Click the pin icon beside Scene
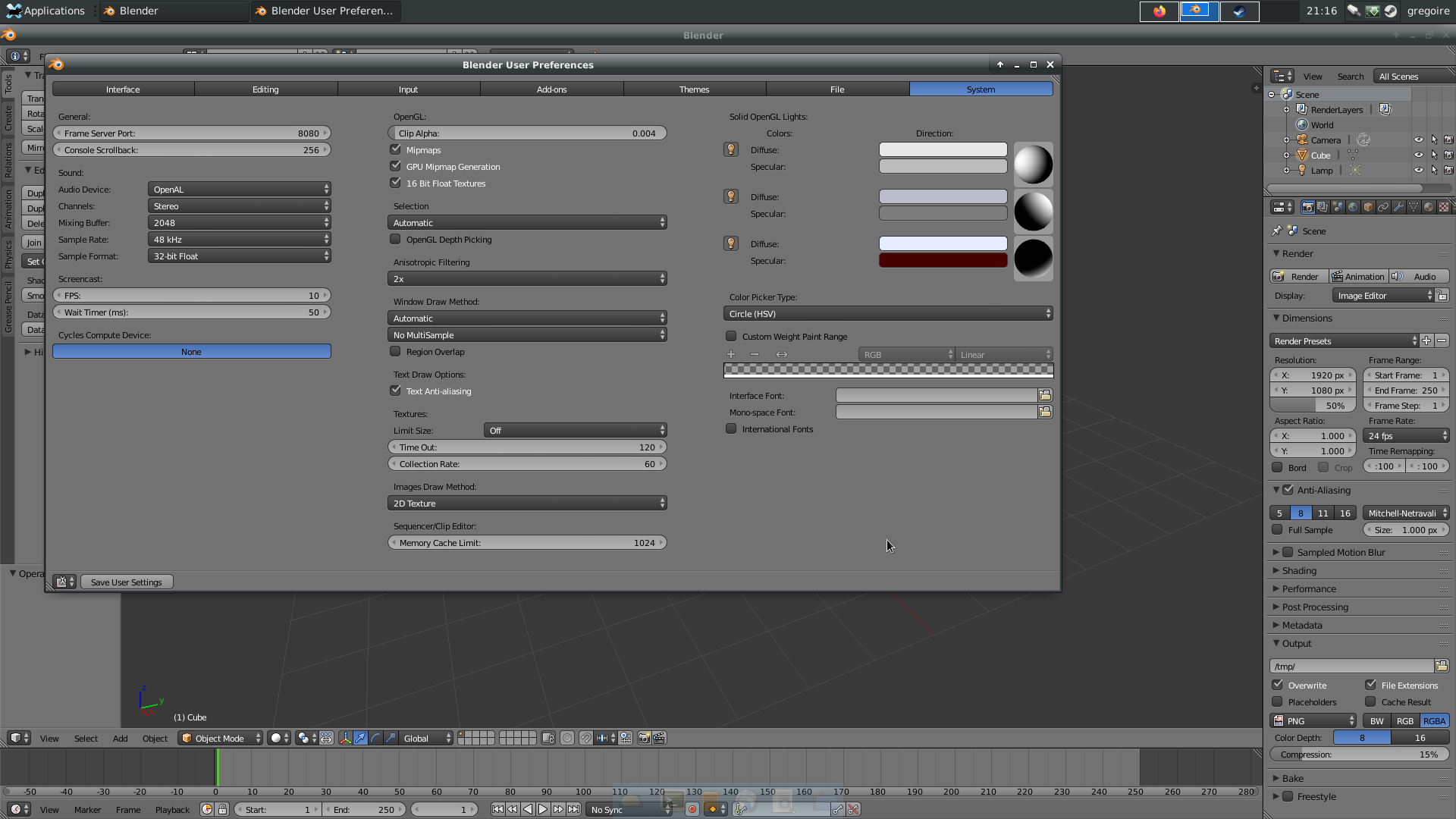The height and width of the screenshot is (819, 1456). point(1277,231)
